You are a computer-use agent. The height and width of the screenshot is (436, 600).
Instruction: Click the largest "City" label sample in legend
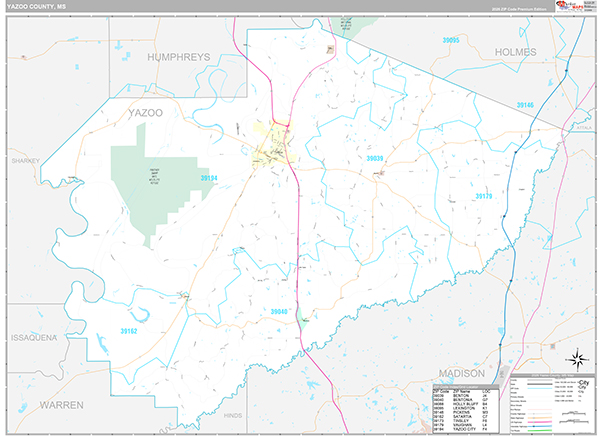tap(584, 382)
